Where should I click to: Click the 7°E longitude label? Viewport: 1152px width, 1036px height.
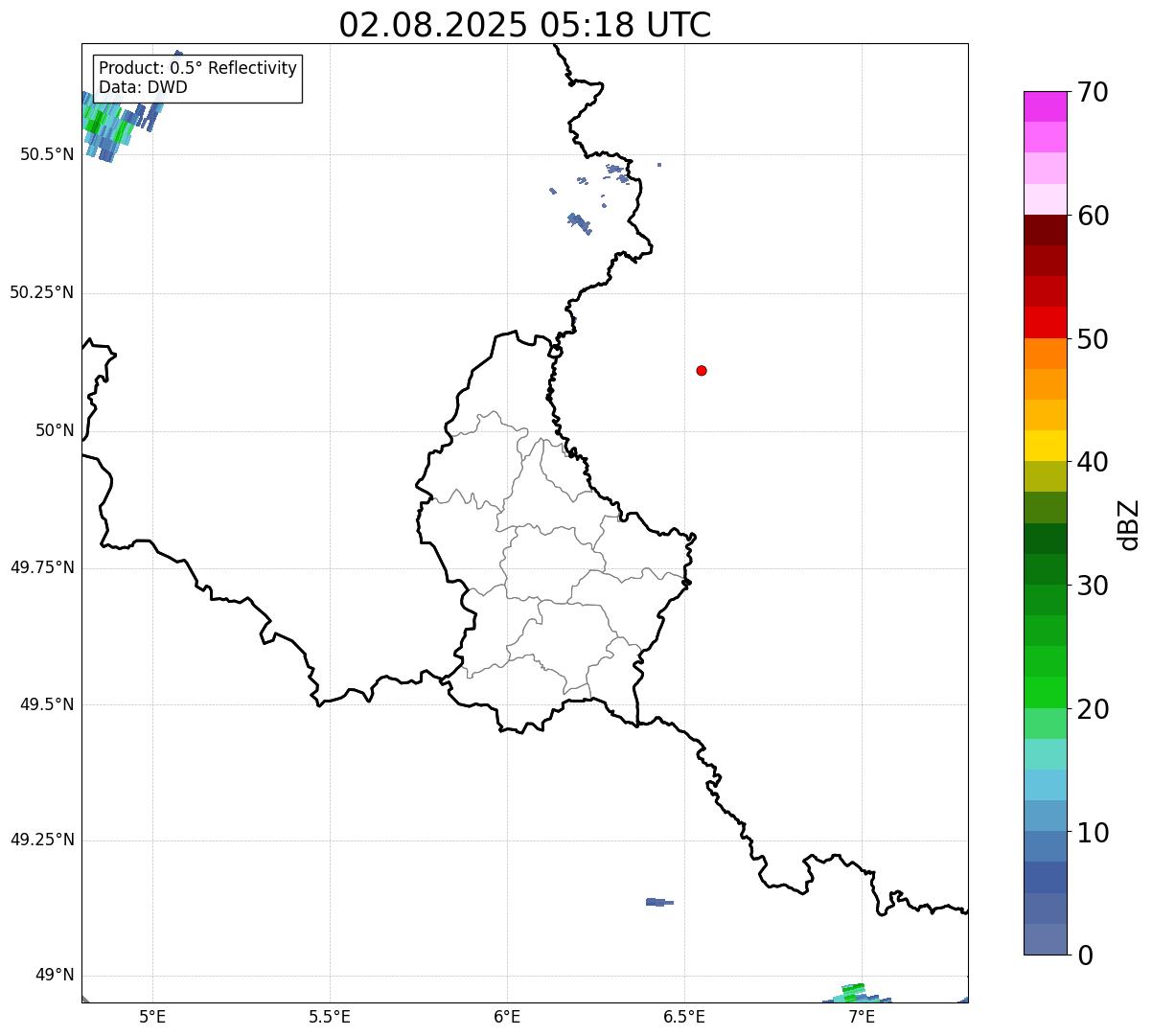coord(862,1016)
